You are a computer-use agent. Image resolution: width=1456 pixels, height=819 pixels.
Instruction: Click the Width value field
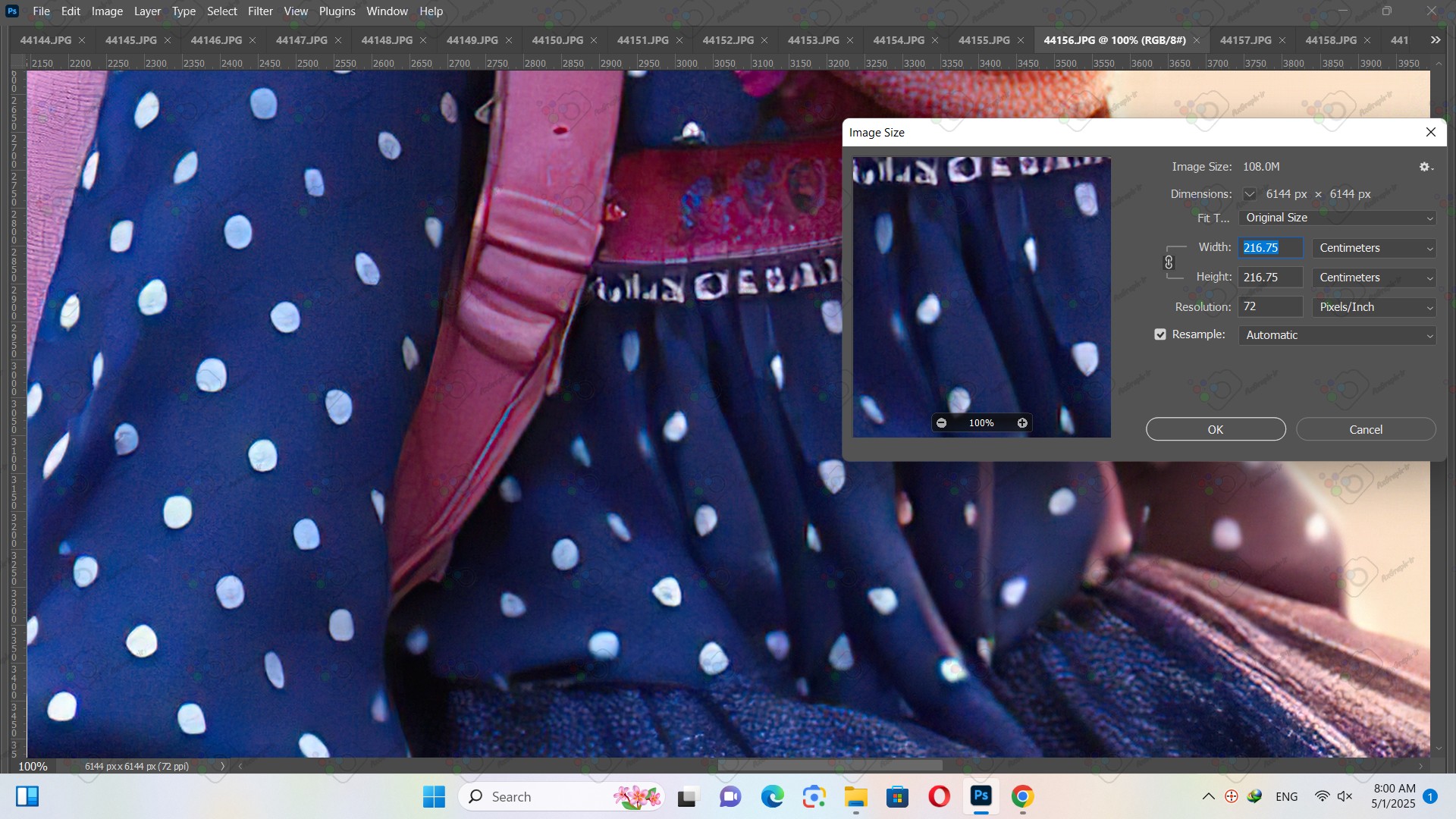1270,249
